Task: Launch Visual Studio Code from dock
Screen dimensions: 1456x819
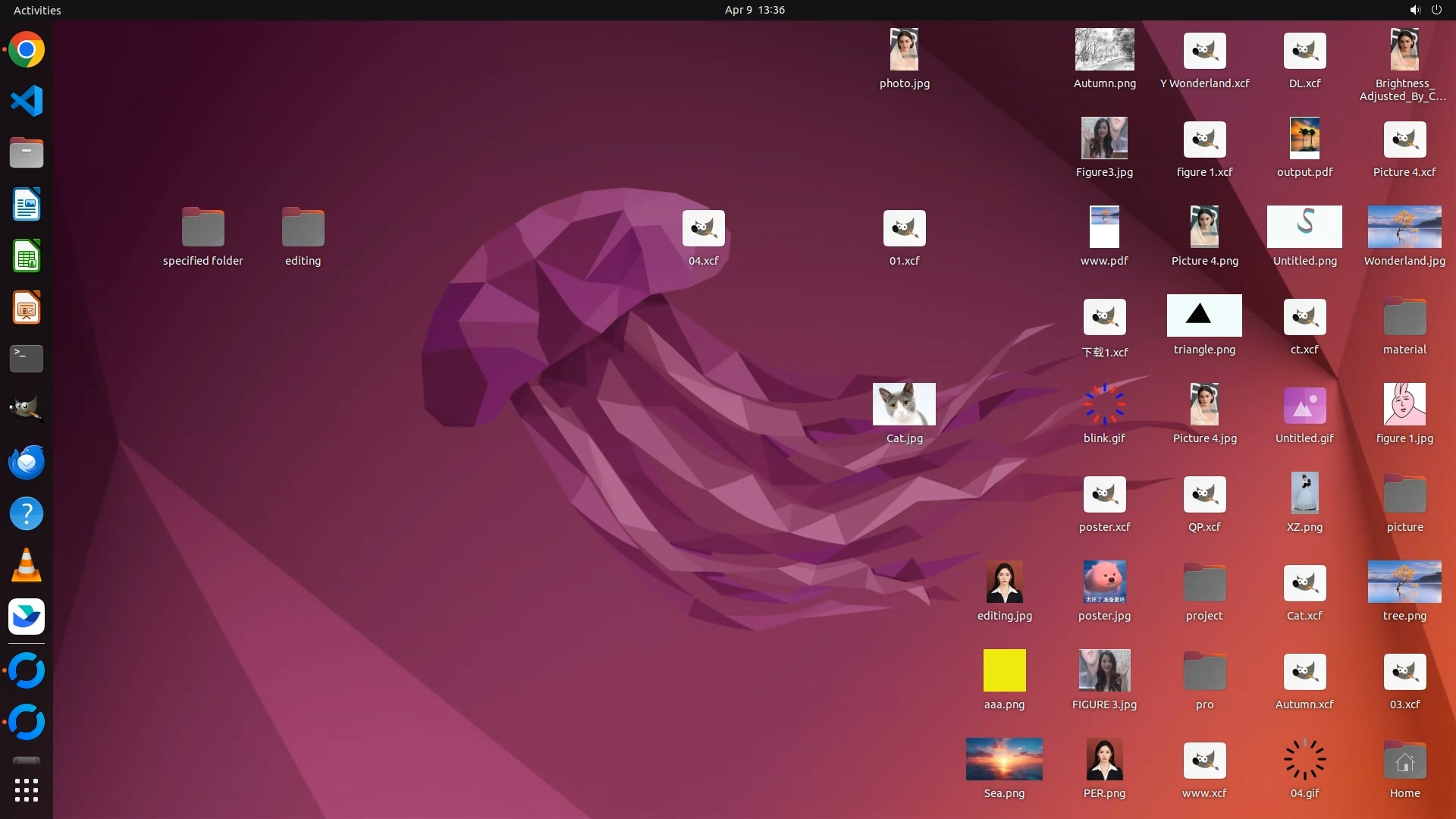Action: pyautogui.click(x=27, y=101)
